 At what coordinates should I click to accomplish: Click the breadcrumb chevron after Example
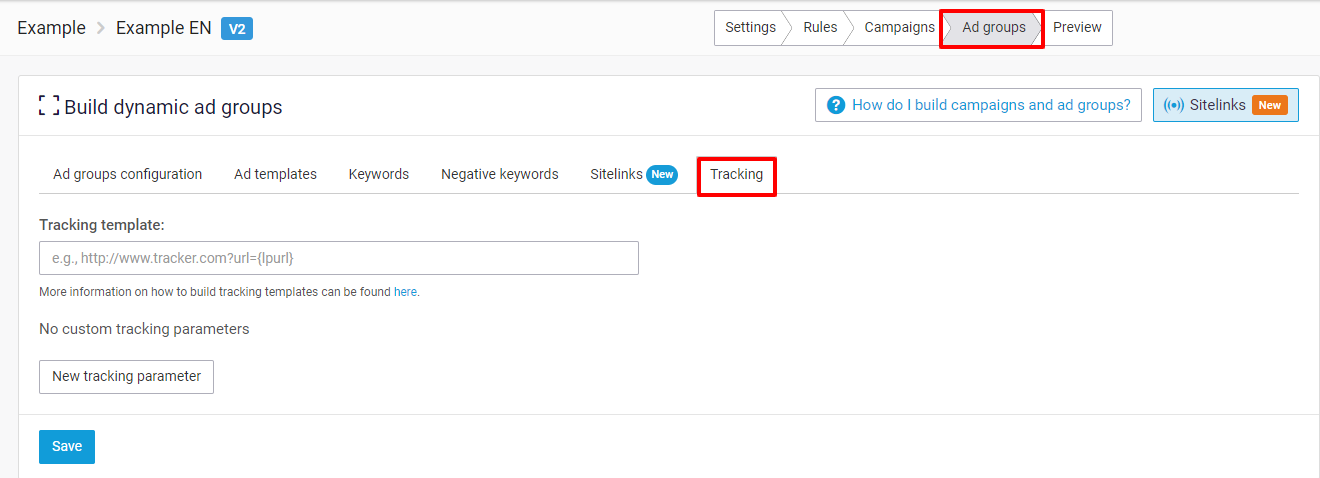[101, 28]
